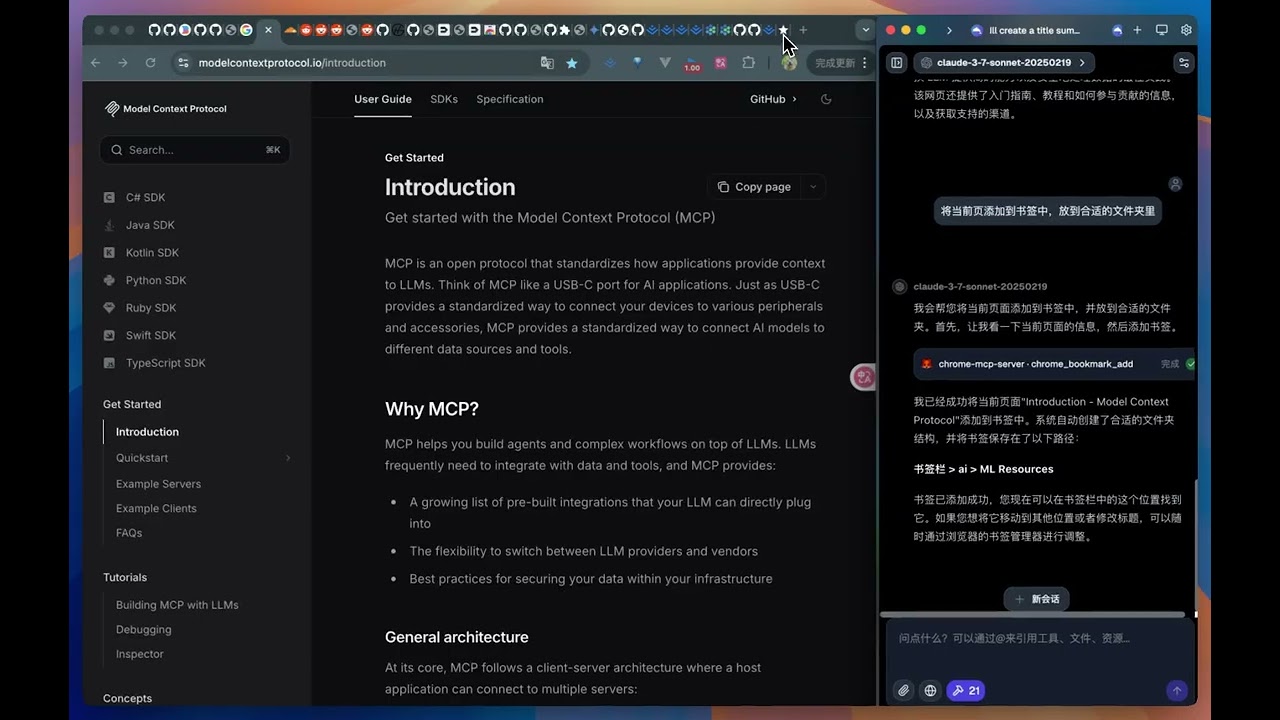This screenshot has width=1280, height=720.
Task: Click the translate page icon in address bar
Action: point(547,62)
